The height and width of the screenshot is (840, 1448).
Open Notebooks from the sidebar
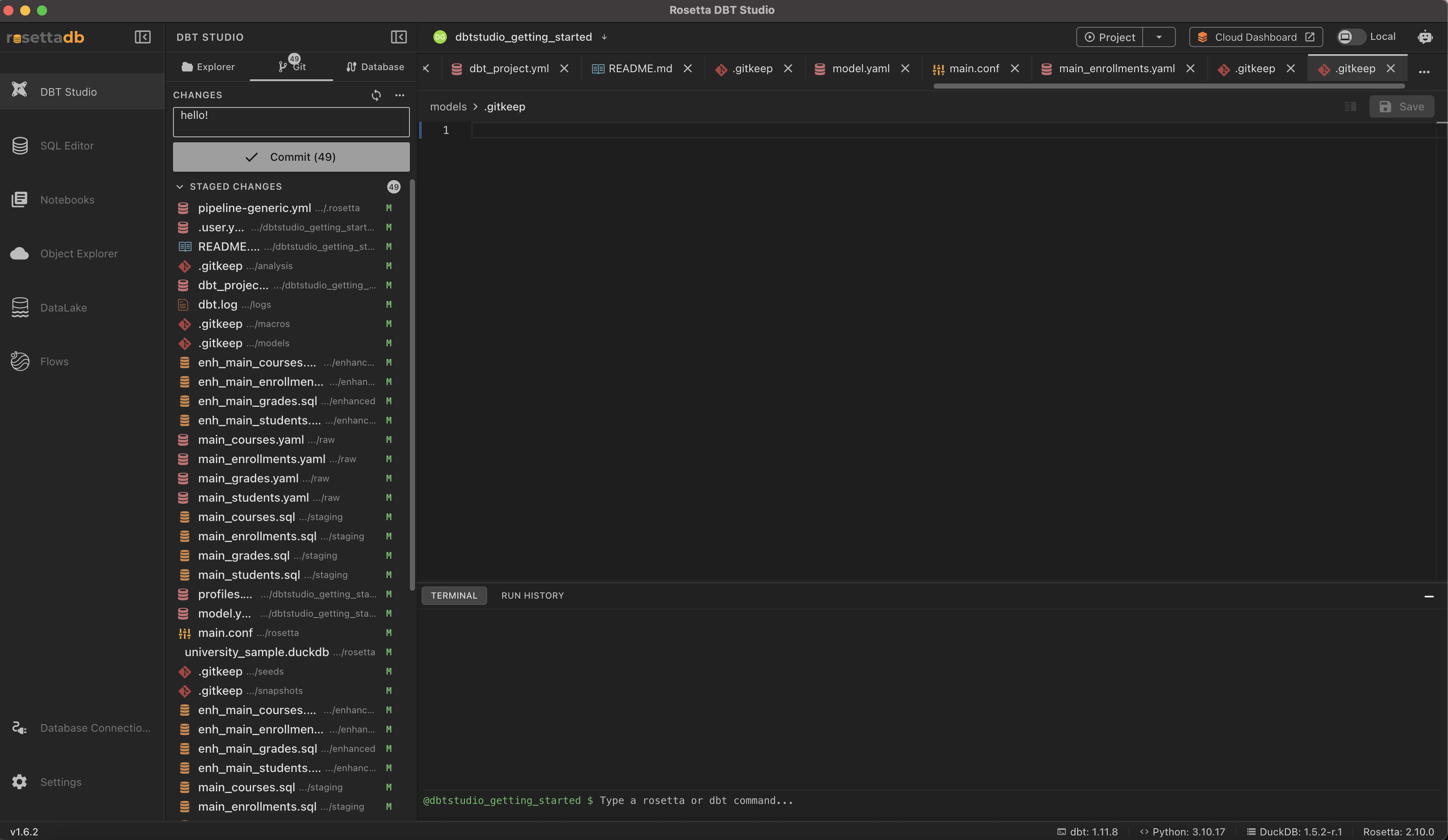click(x=81, y=199)
